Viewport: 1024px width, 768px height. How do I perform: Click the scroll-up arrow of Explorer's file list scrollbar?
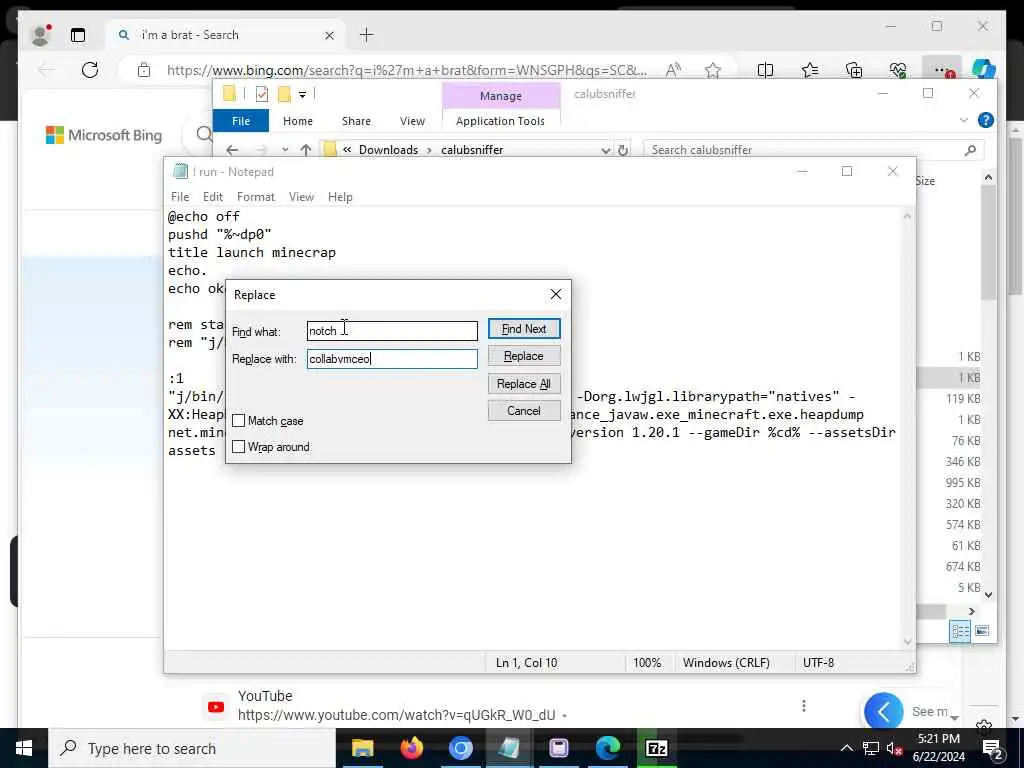(x=989, y=178)
